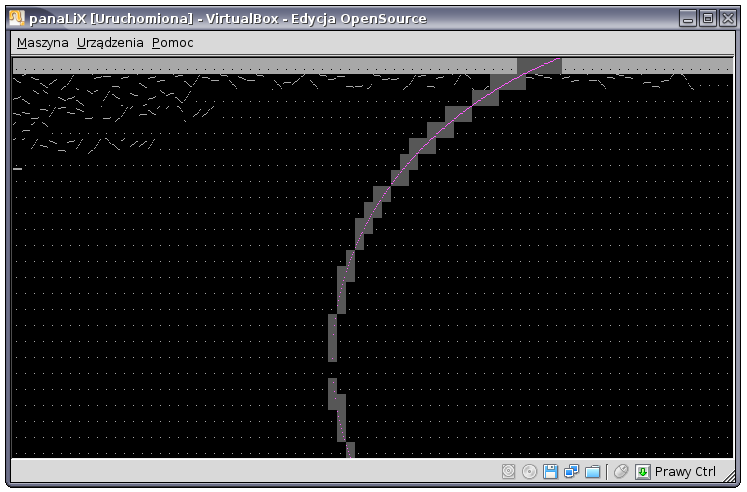Click the CD/DVD drive status icon
Viewport: 747px width, 492px height.
click(529, 471)
